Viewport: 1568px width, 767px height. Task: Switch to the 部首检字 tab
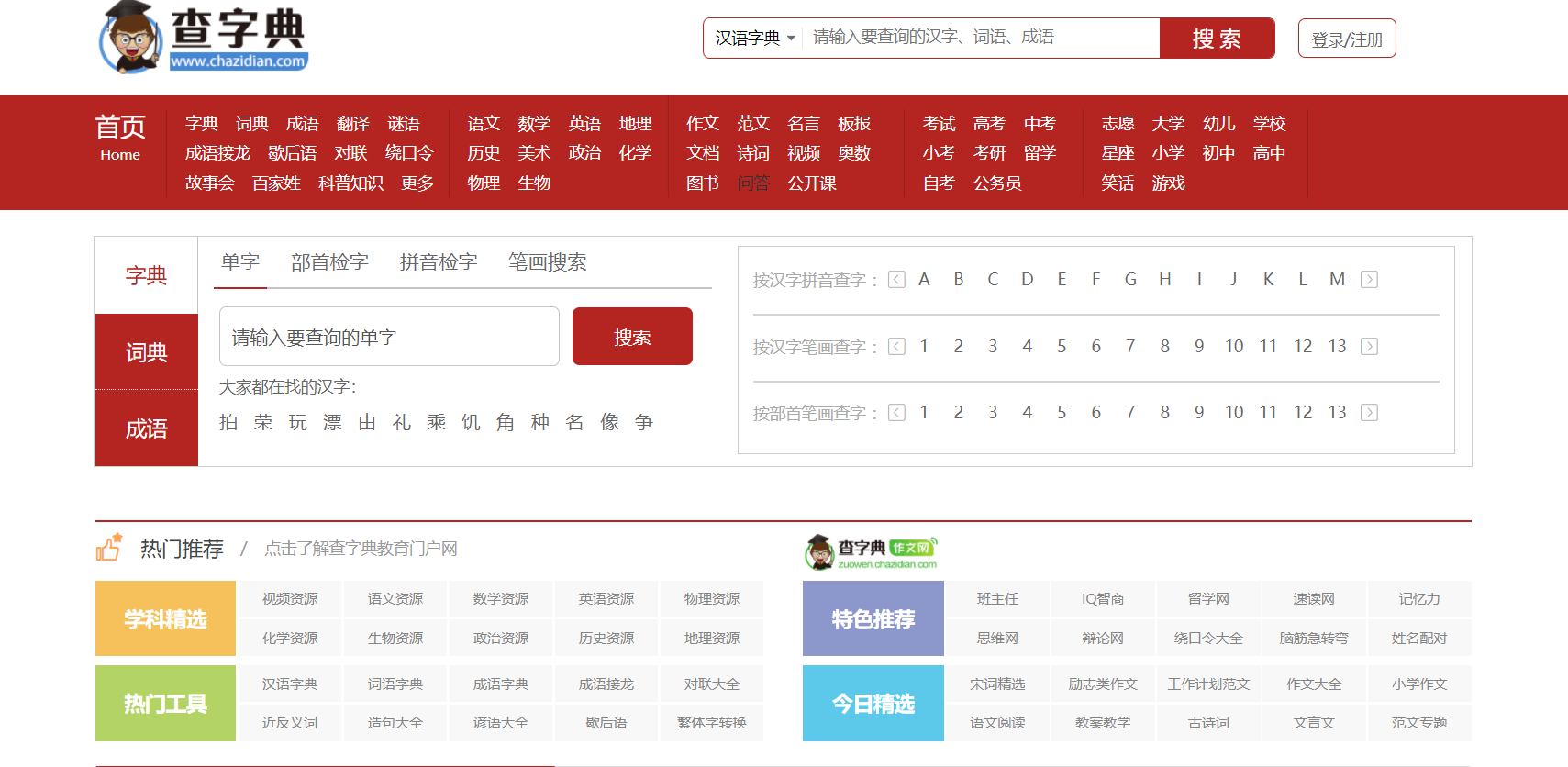329,262
